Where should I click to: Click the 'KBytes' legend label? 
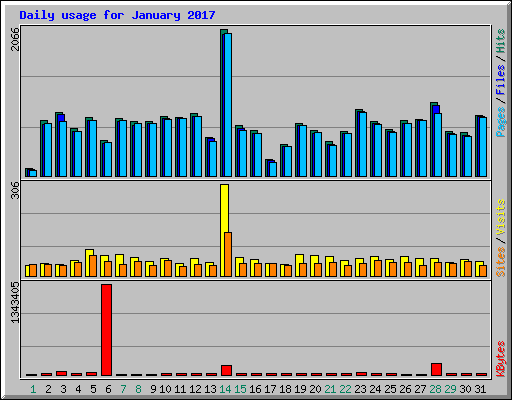[x=501, y=359]
